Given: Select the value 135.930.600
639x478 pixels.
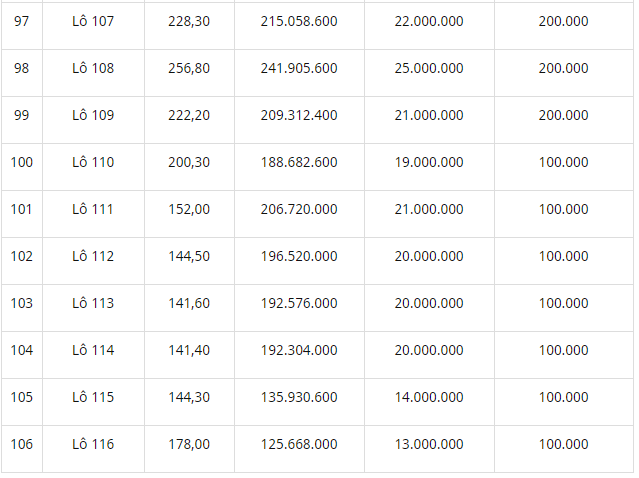Looking at the screenshot, I should 299,397.
